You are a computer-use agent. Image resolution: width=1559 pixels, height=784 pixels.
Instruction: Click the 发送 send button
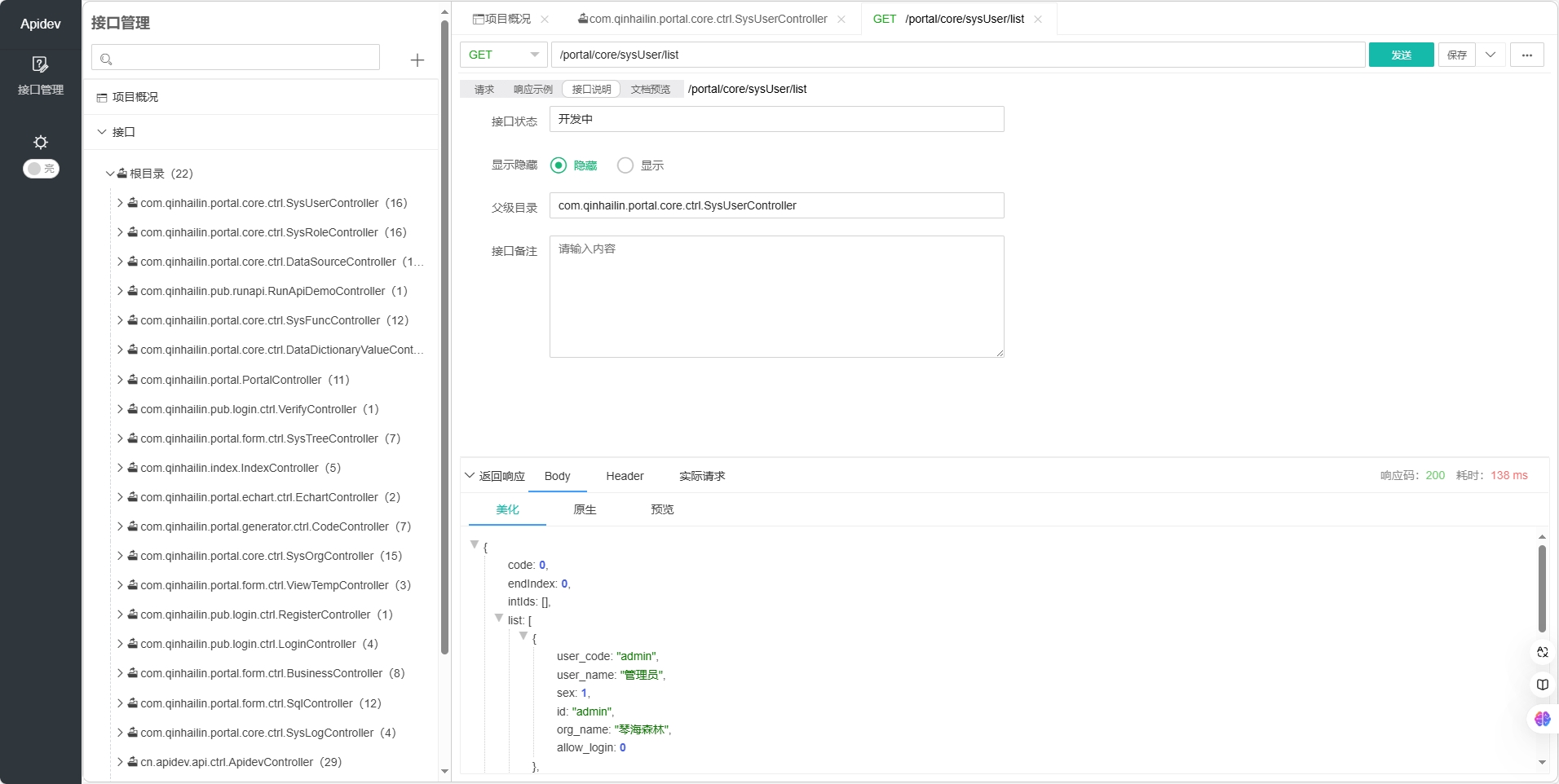(1401, 55)
